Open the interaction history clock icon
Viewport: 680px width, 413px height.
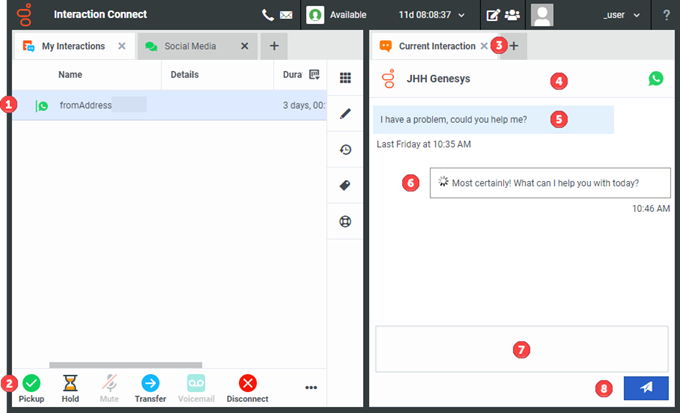pos(345,150)
